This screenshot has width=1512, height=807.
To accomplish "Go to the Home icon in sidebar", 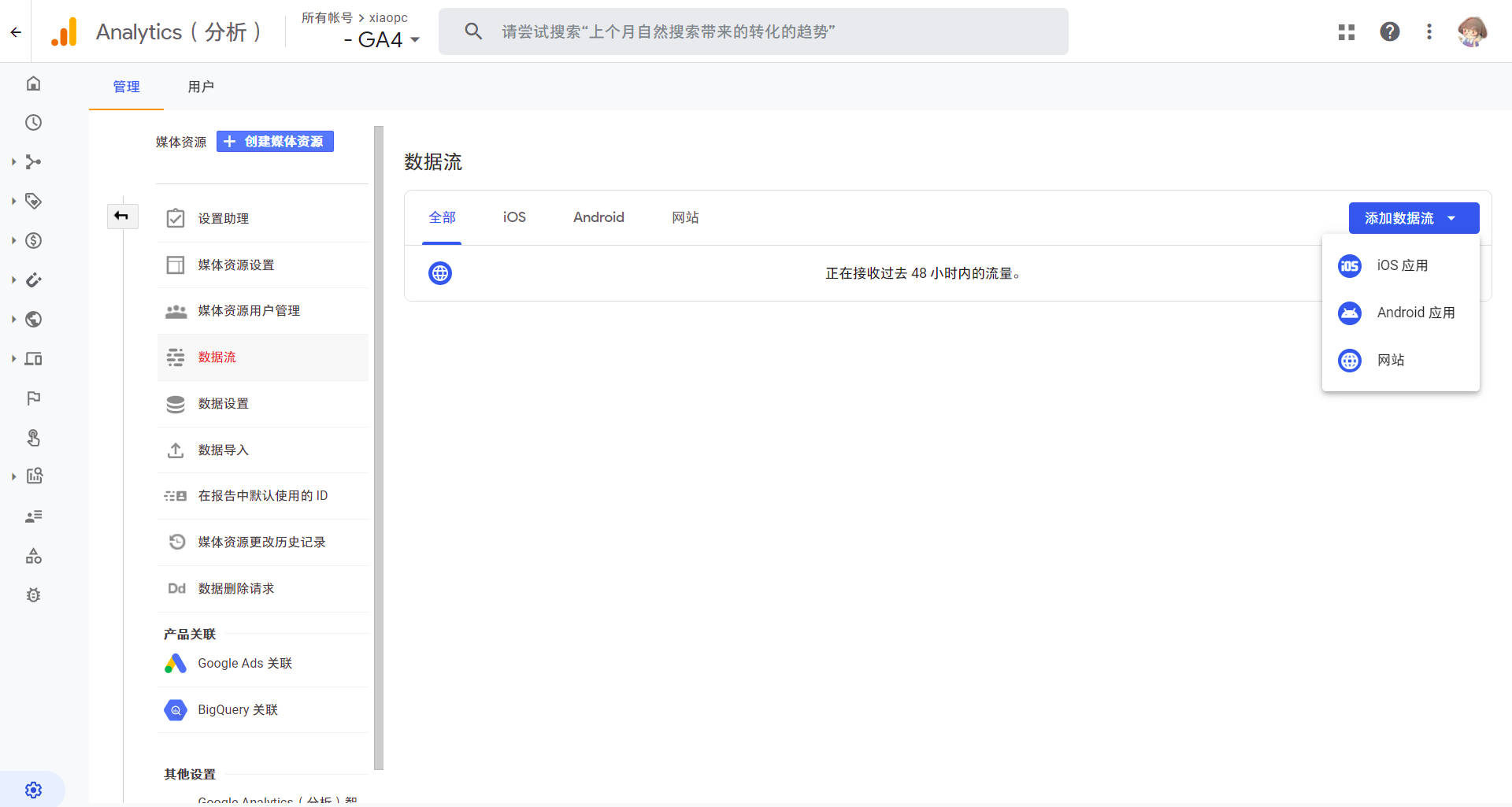I will click(33, 83).
